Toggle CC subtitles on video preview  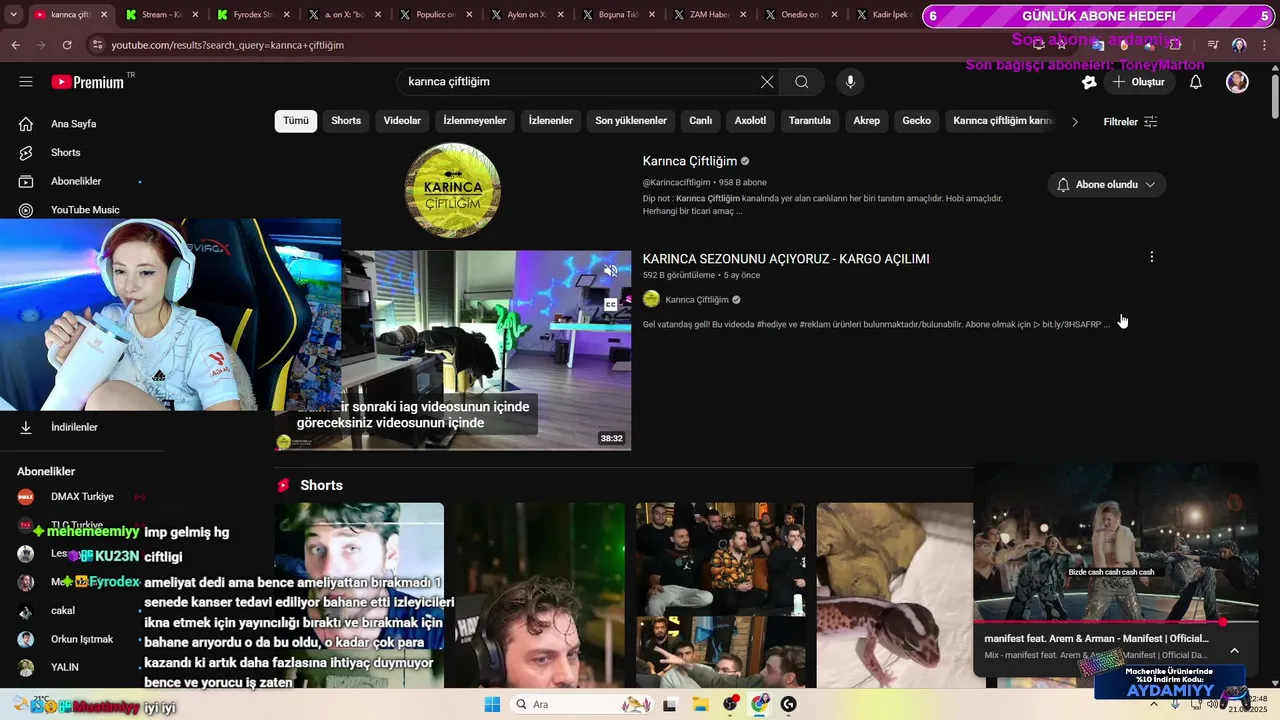click(x=610, y=304)
